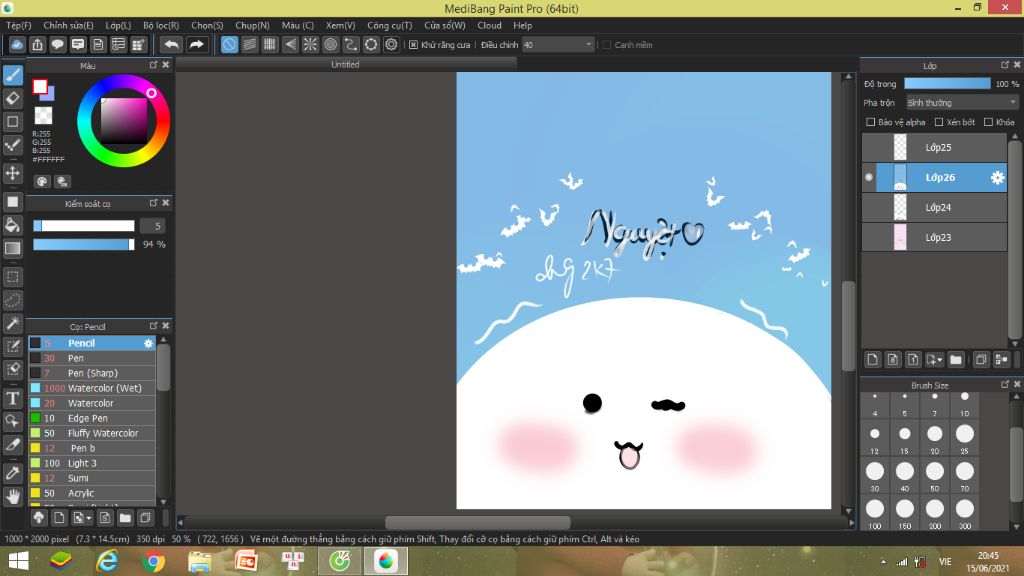Click the Redo arrow in toolbar
This screenshot has width=1024, height=576.
coord(197,44)
